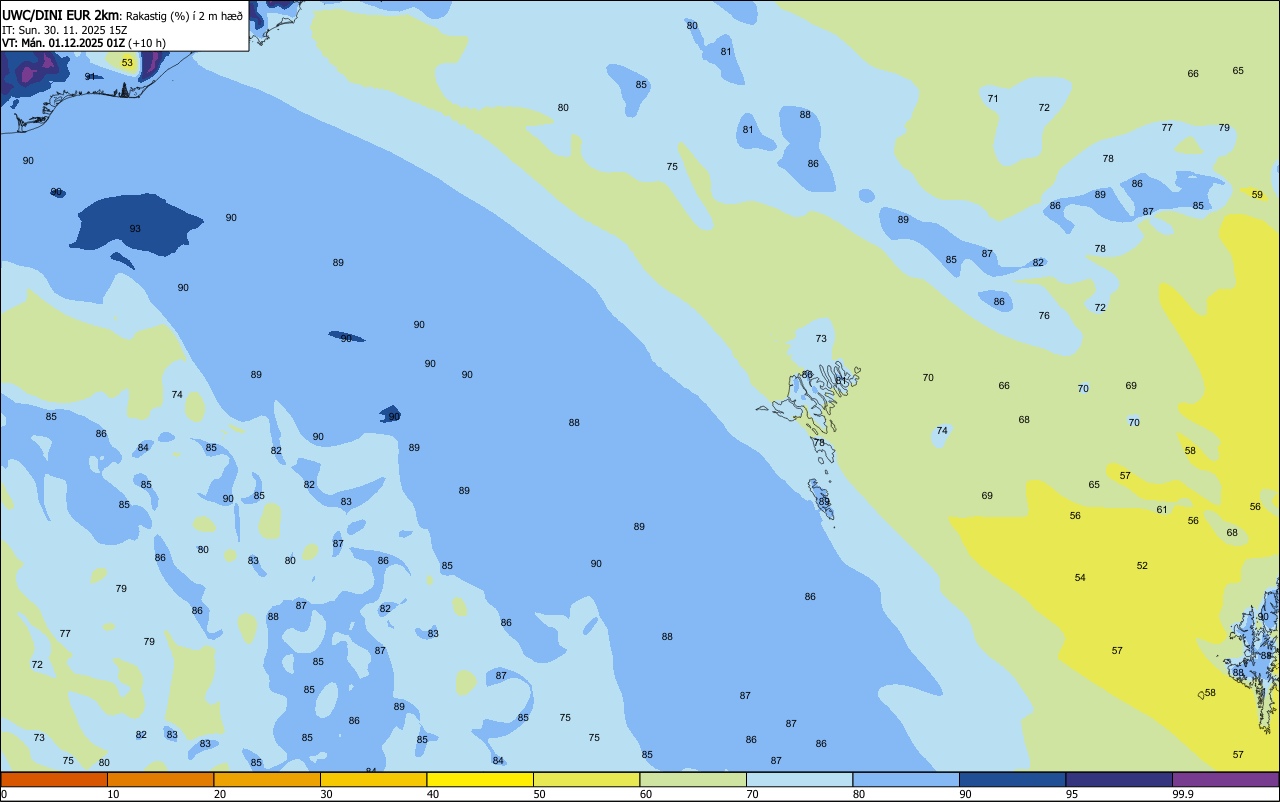Viewport: 1280px width, 802px height.
Task: Click the dark orange 0–10 legend swatch
Action: 54,779
